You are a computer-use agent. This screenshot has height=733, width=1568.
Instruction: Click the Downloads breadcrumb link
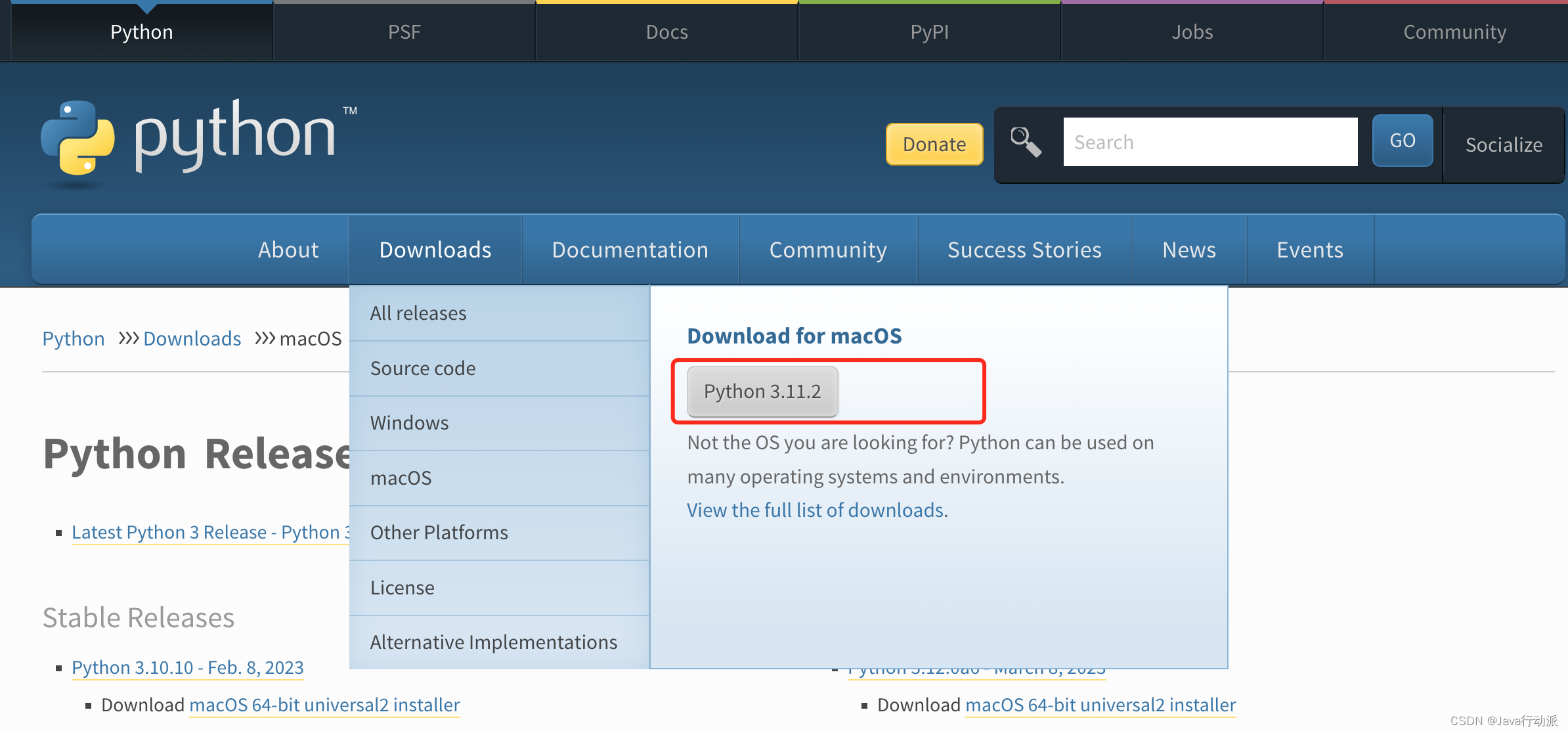[x=192, y=338]
